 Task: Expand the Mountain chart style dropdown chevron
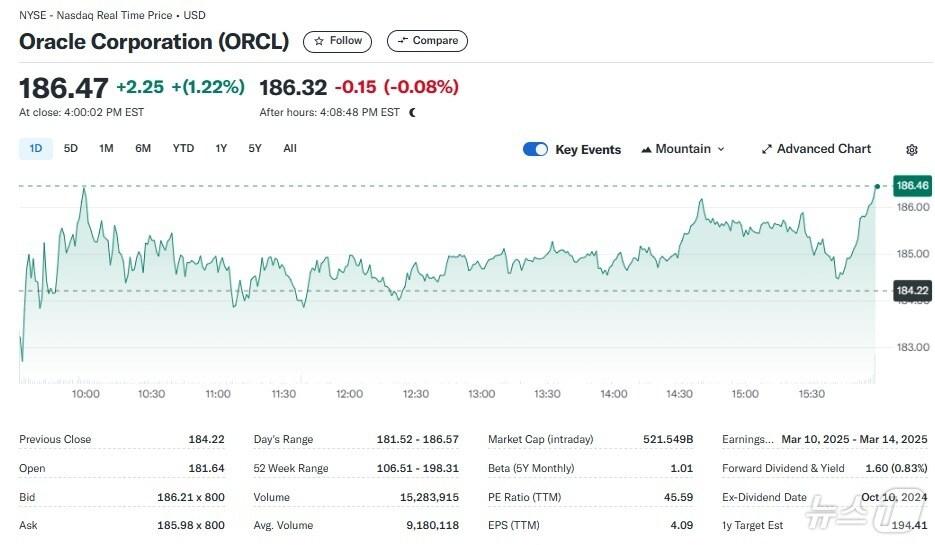[721, 149]
